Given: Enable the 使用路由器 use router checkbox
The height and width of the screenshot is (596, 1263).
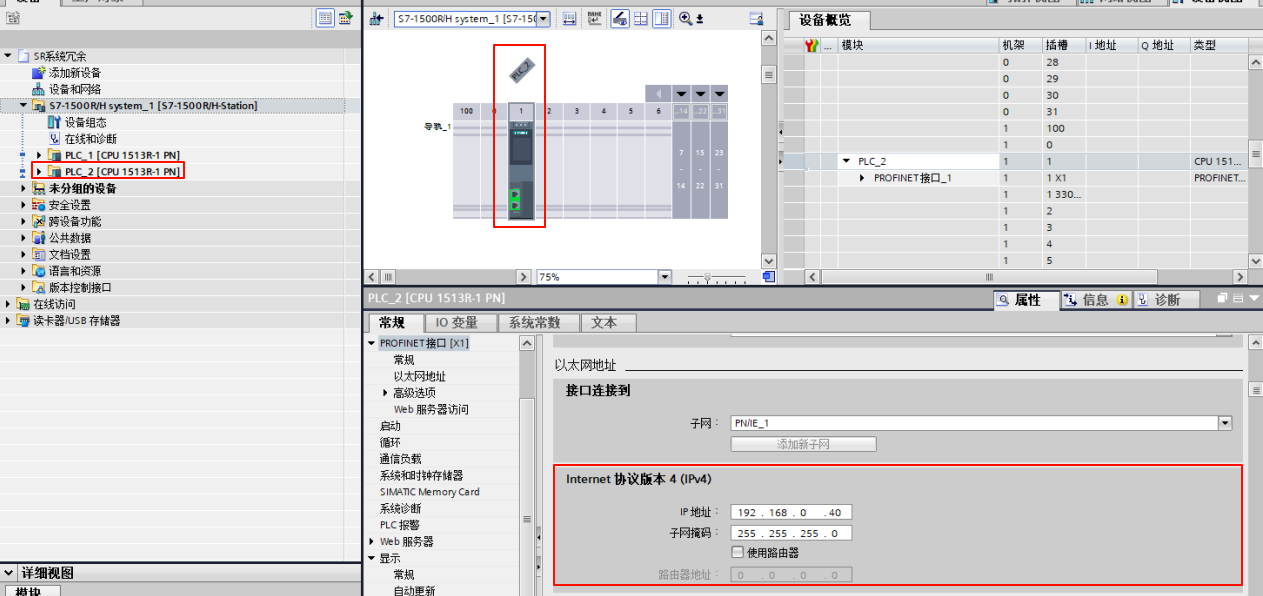Looking at the screenshot, I should coord(737,553).
